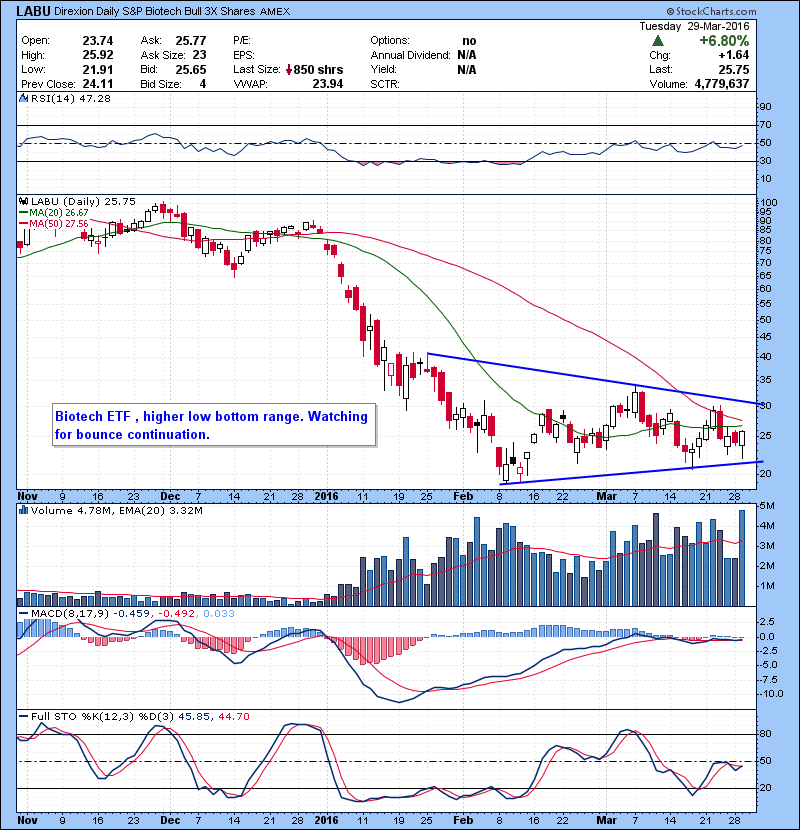This screenshot has width=800, height=830.
Task: Click the LABU (Daily) candlestick icon
Action: tap(23, 201)
